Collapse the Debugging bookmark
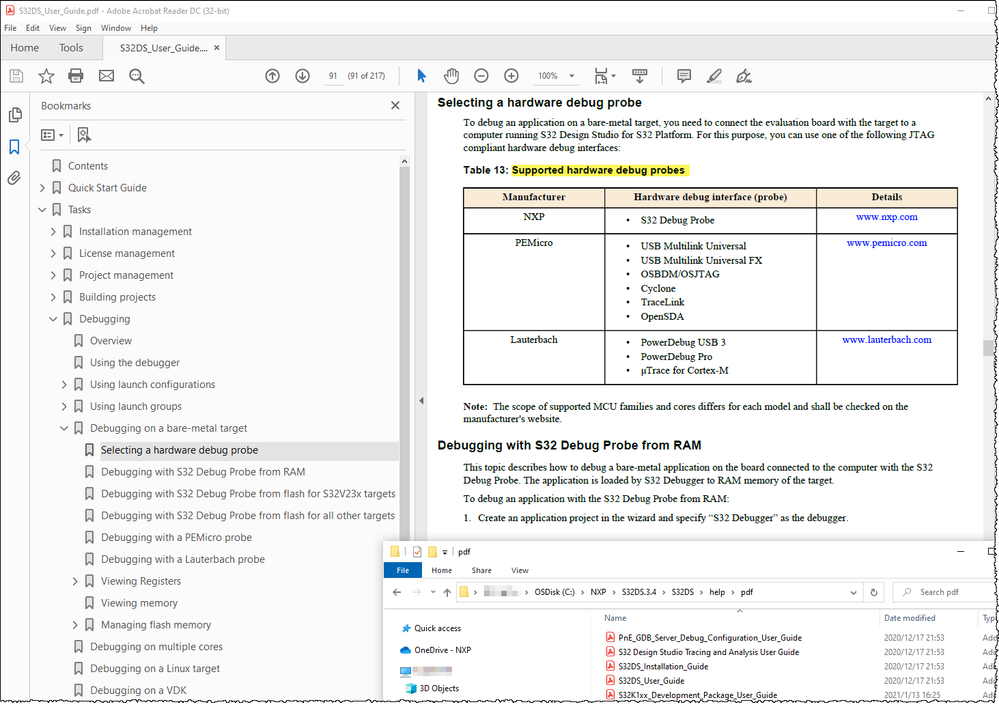Viewport: 999px width, 705px height. [53, 319]
